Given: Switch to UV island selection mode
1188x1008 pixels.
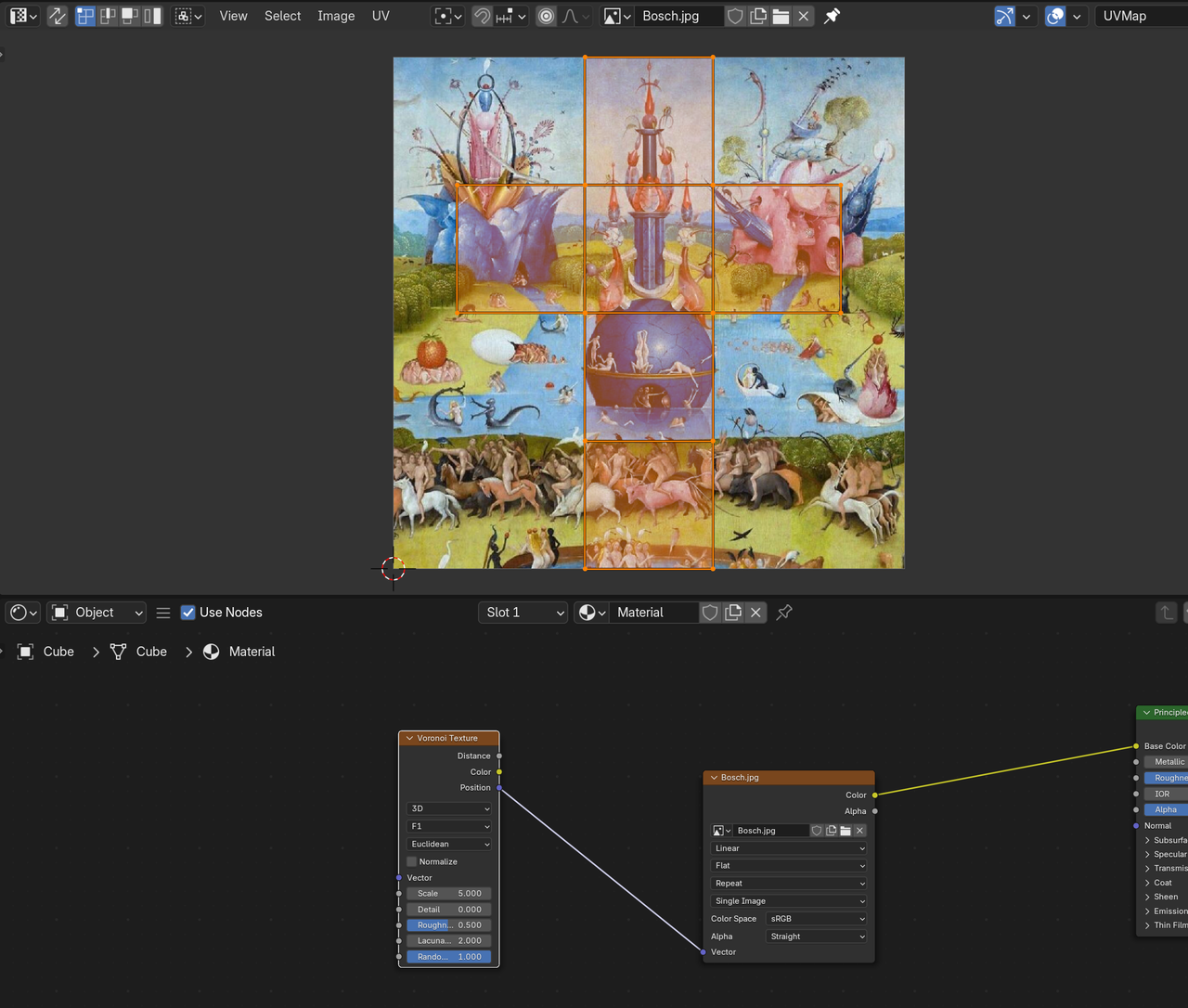Looking at the screenshot, I should [x=153, y=16].
